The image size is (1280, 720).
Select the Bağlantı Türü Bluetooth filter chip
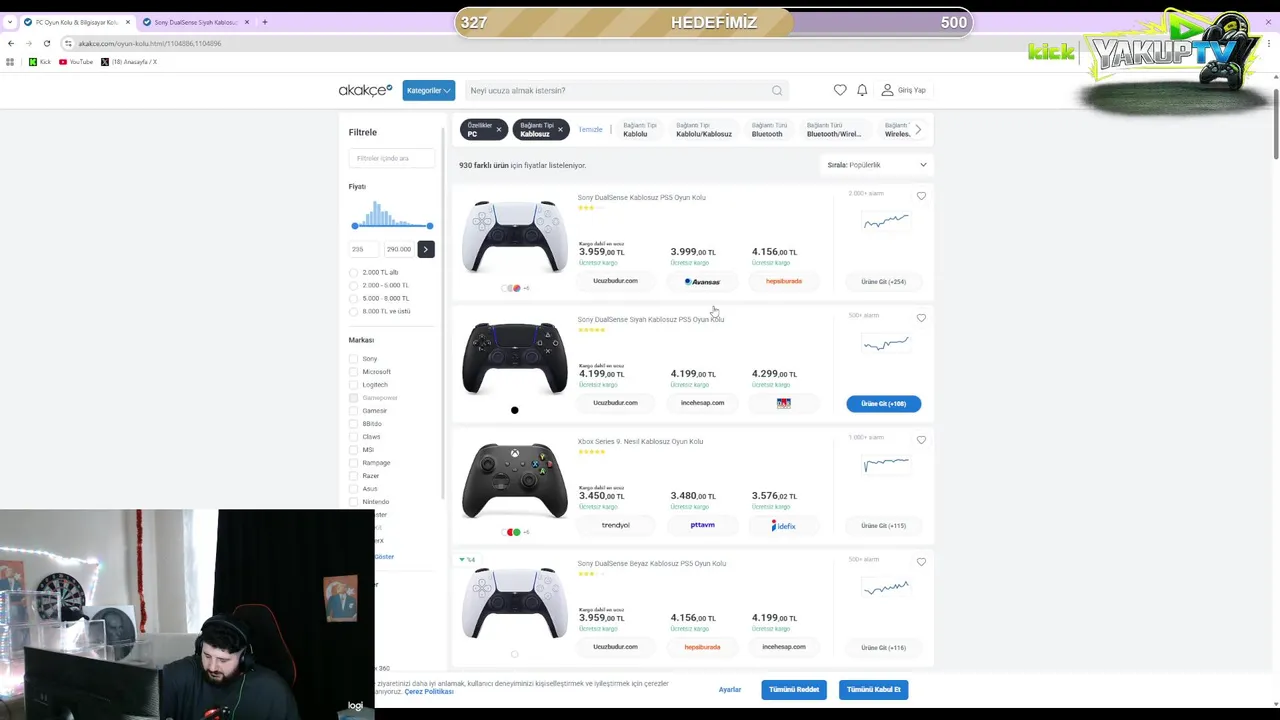coord(769,130)
